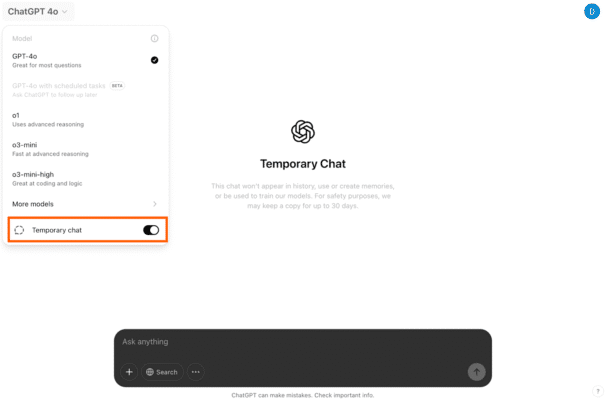Open the three-dots more tools button
Viewport: 605px width, 400px height.
point(196,372)
